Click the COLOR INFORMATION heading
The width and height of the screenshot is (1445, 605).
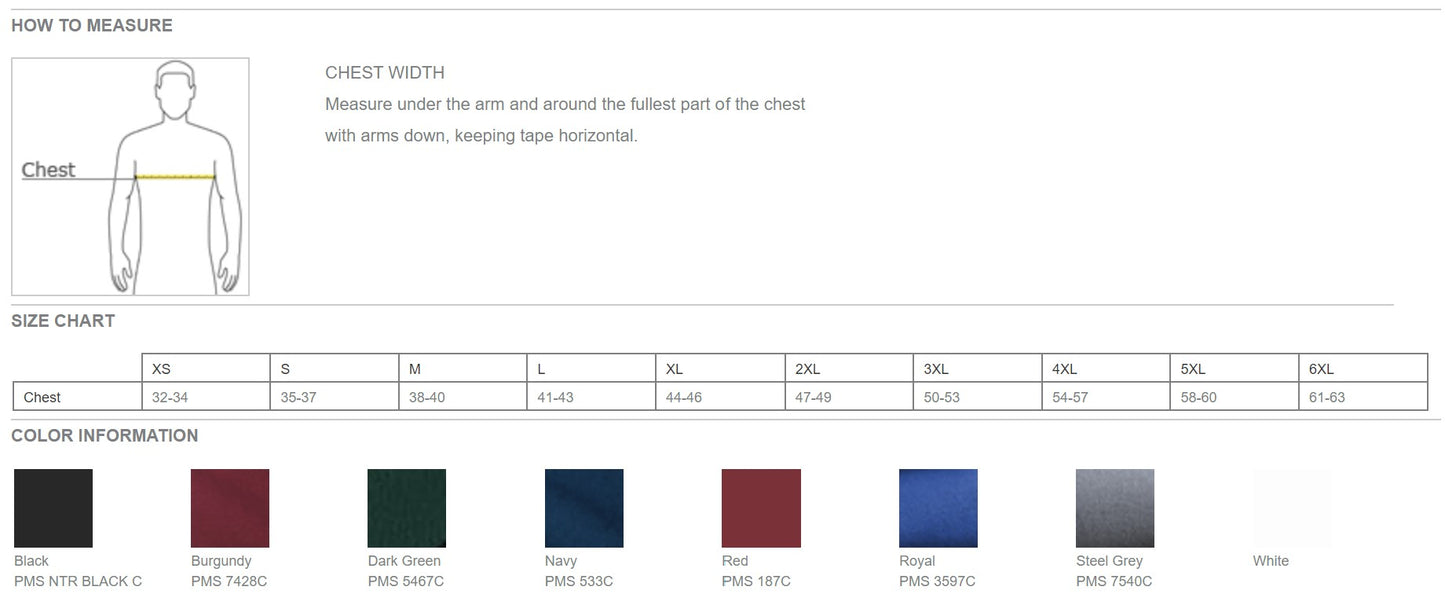tap(105, 435)
